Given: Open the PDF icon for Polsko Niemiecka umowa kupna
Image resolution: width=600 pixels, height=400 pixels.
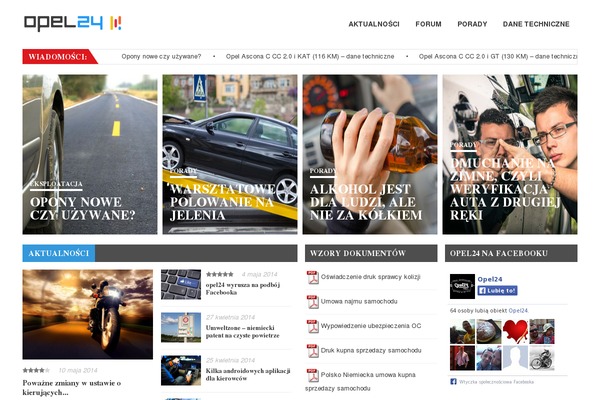Looking at the screenshot, I should 313,375.
